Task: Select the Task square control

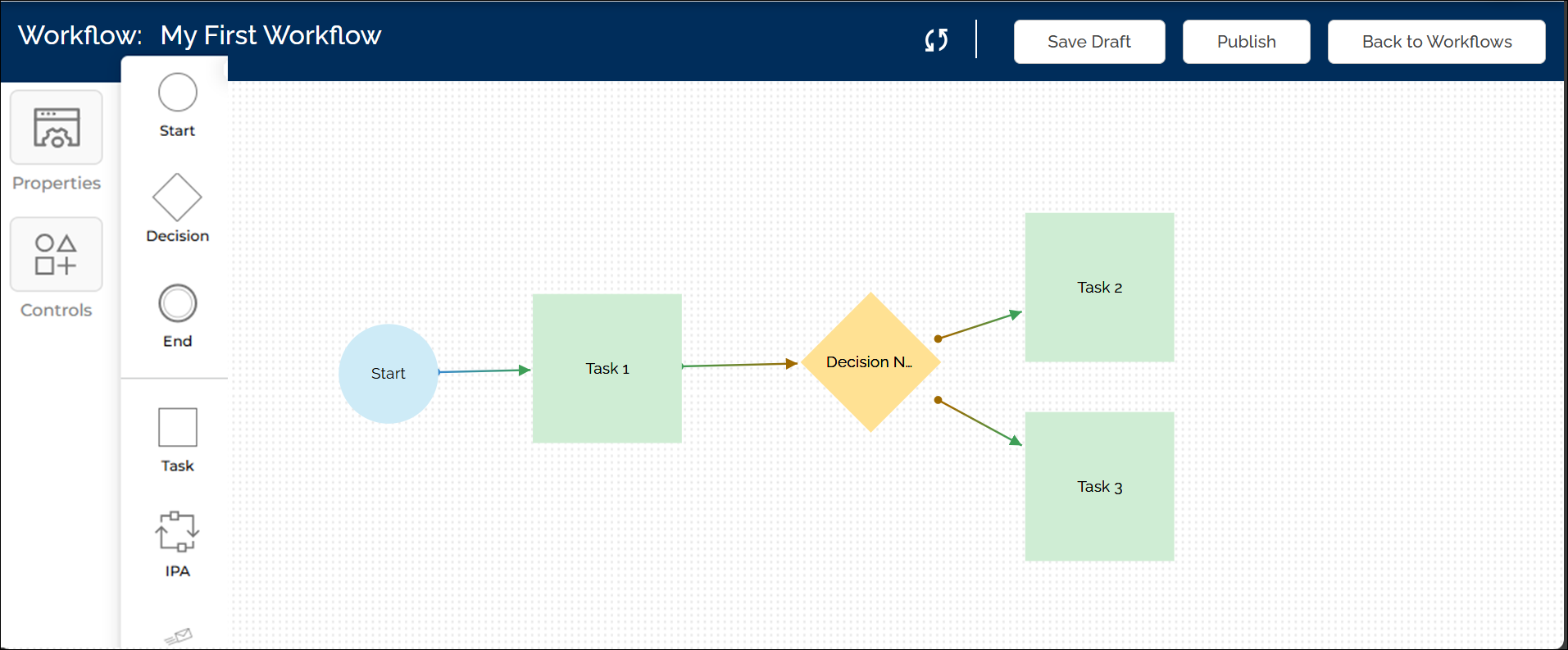Action: (177, 427)
